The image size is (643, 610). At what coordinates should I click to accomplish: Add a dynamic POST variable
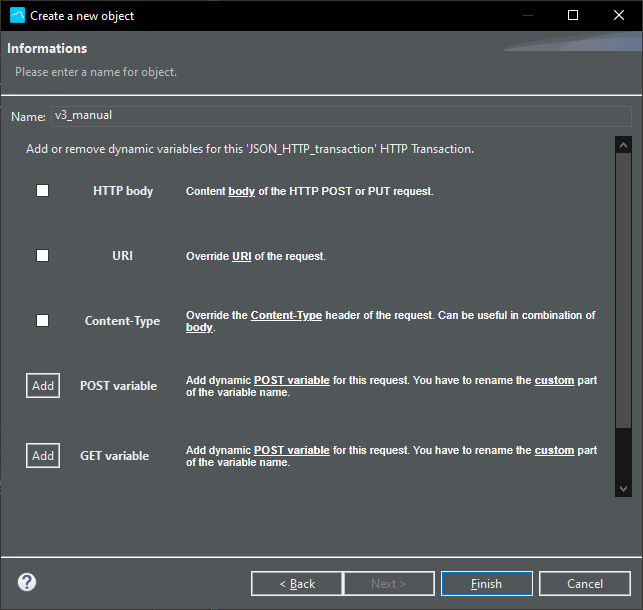coord(43,385)
